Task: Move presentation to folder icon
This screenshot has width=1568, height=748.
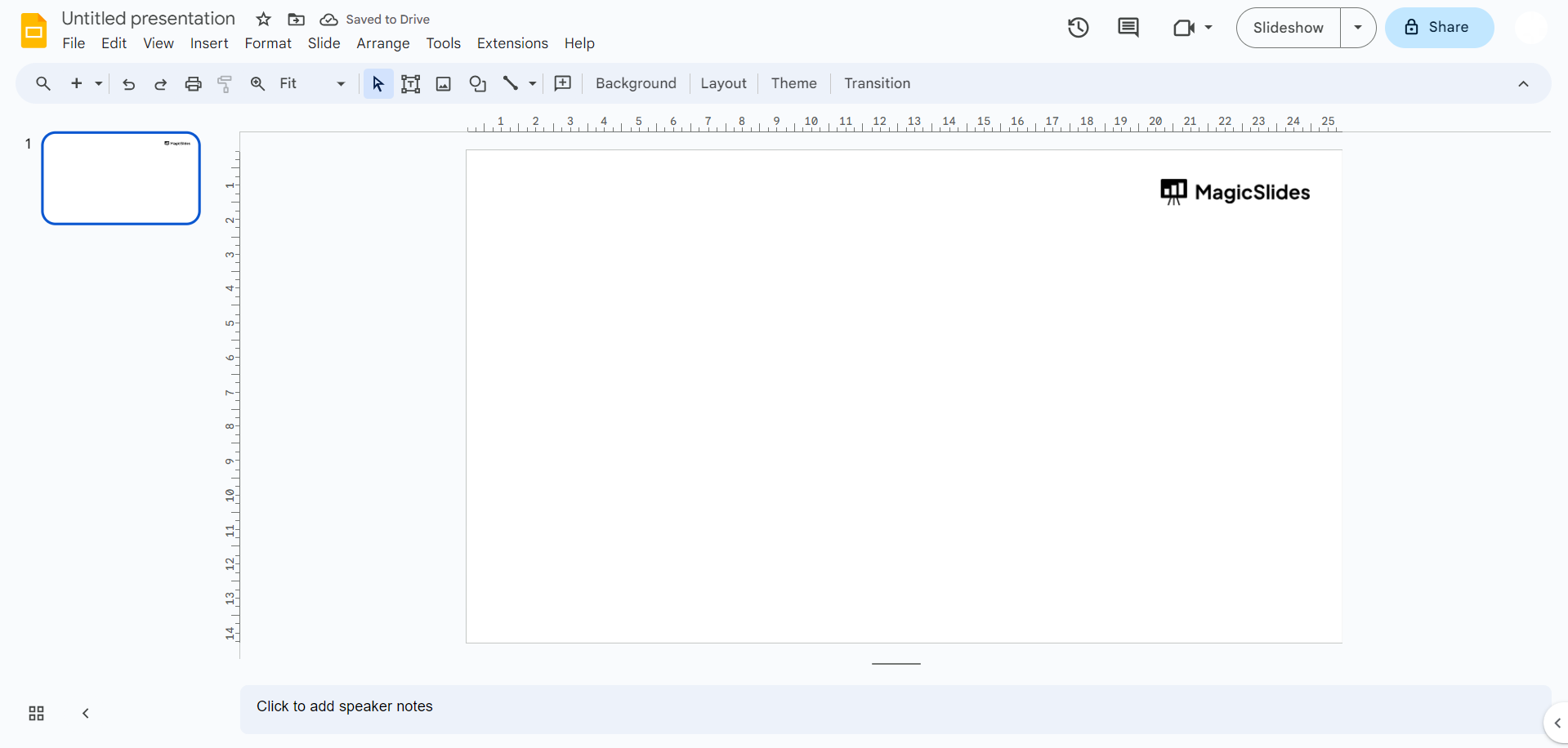Action: [x=296, y=19]
